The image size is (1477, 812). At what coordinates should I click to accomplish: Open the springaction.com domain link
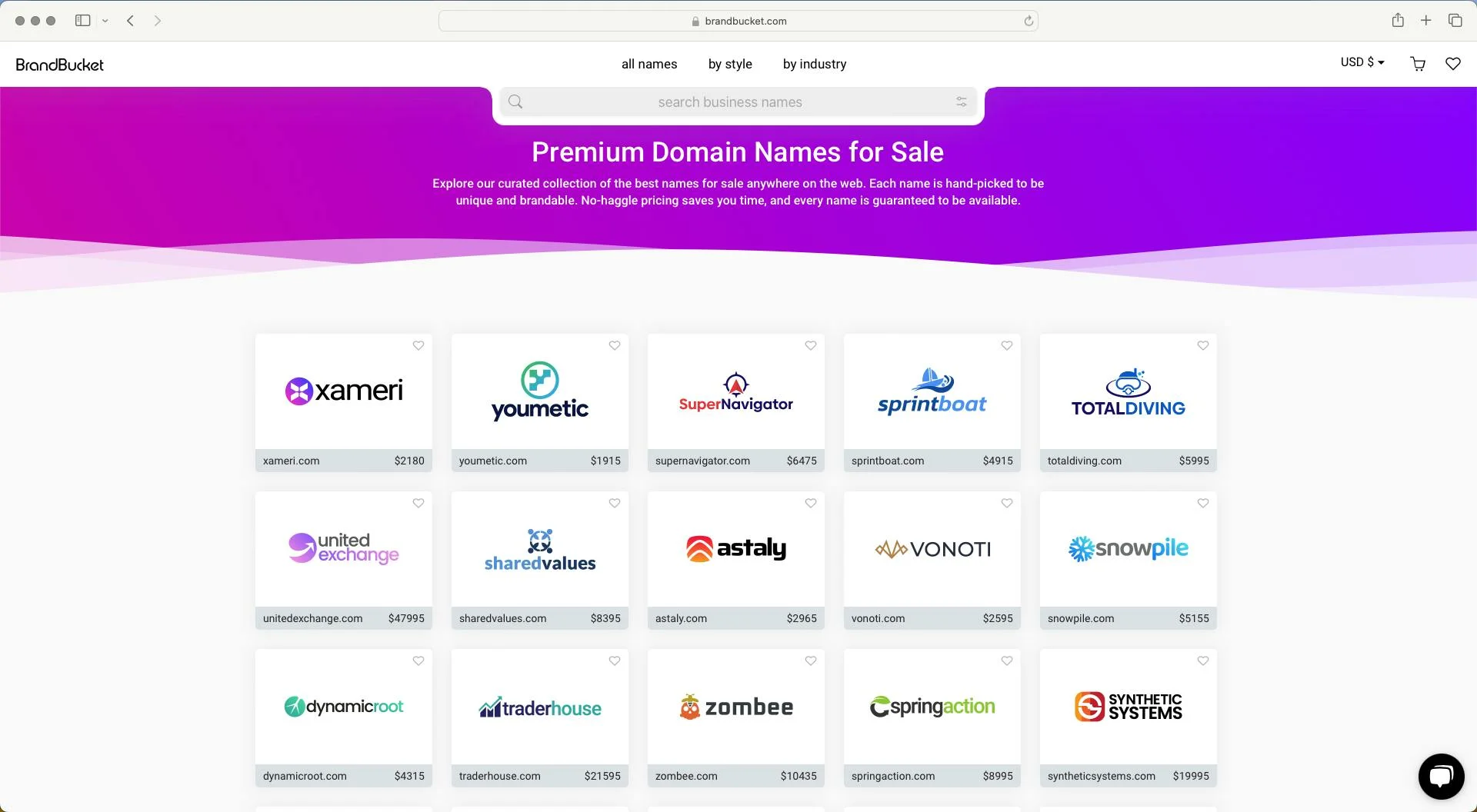(x=893, y=776)
